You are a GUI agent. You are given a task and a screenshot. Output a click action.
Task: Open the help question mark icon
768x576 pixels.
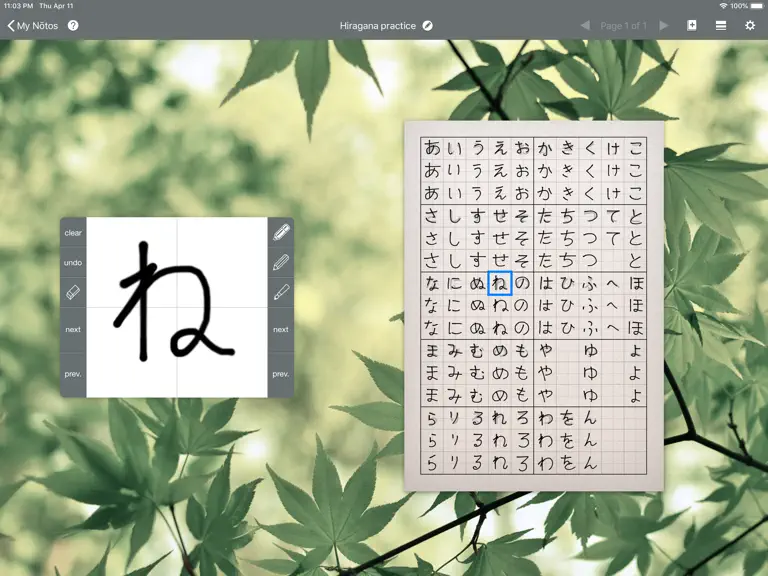[x=73, y=25]
